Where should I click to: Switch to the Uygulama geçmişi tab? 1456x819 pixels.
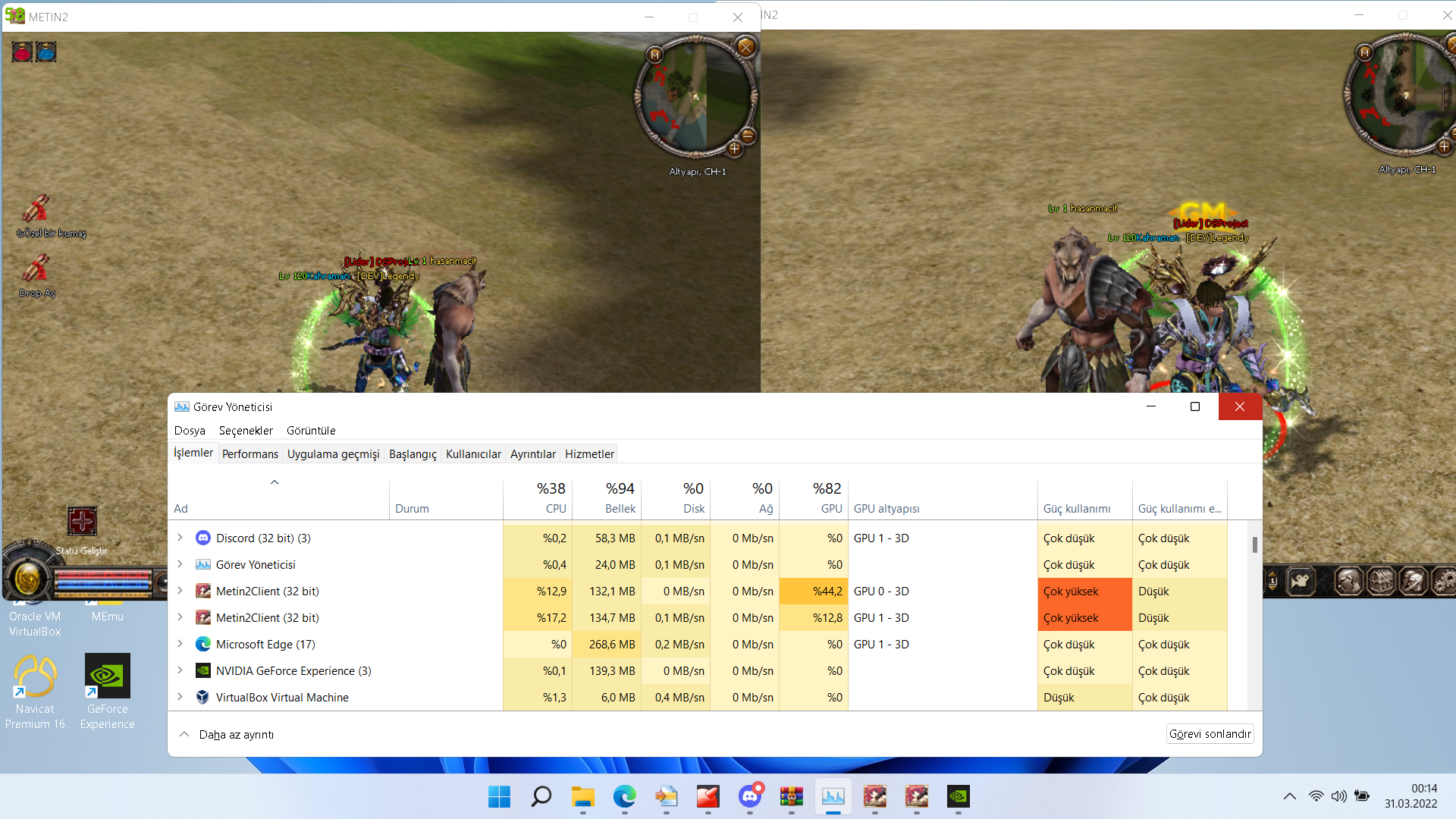coord(333,453)
